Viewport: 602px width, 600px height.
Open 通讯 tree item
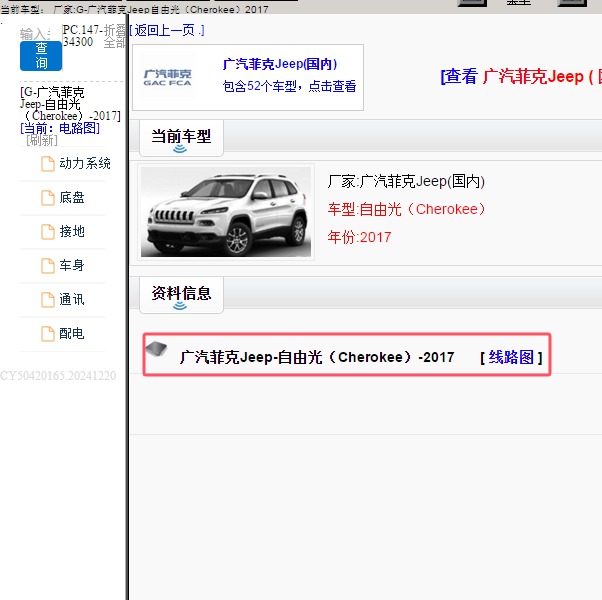coord(72,299)
